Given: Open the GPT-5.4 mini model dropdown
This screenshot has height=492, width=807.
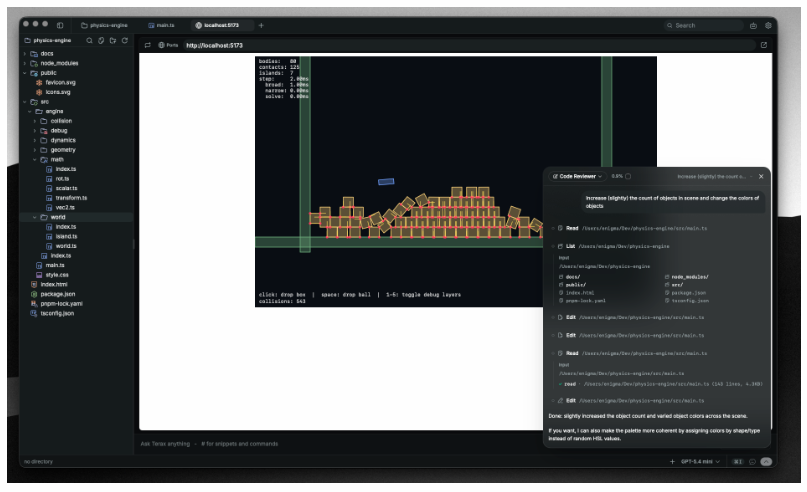Looking at the screenshot, I should coord(700,462).
